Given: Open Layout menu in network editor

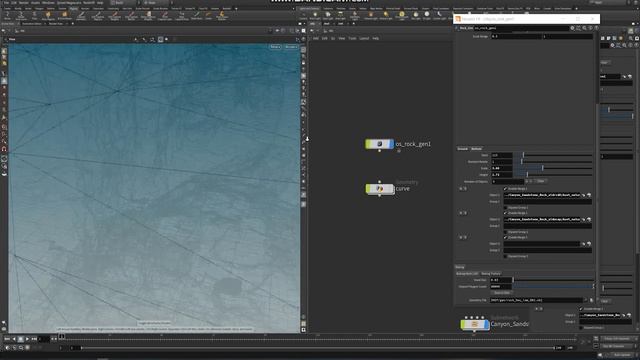Looking at the screenshot, I should [364, 38].
